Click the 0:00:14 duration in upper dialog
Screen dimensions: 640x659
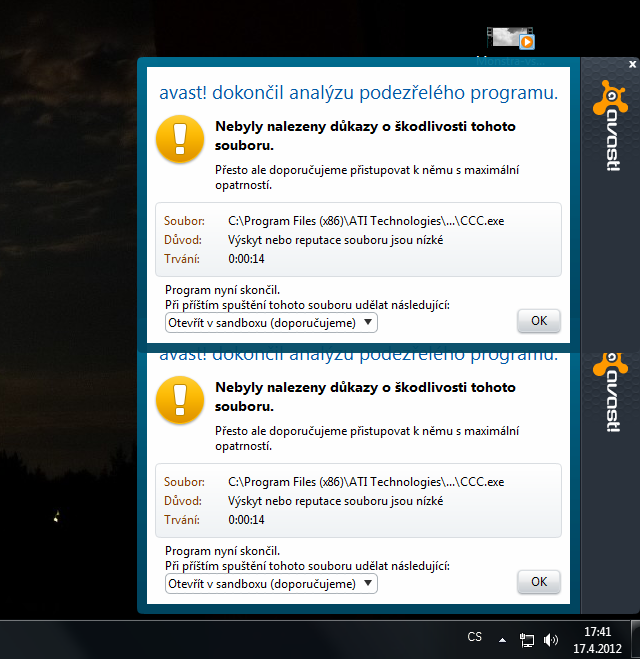(246, 259)
